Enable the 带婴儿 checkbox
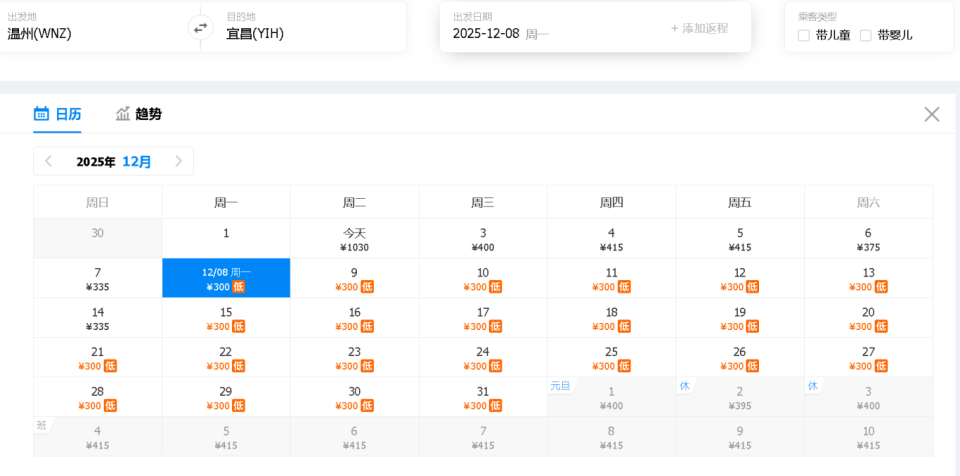Image resolution: width=960 pixels, height=476 pixels. pos(866,35)
